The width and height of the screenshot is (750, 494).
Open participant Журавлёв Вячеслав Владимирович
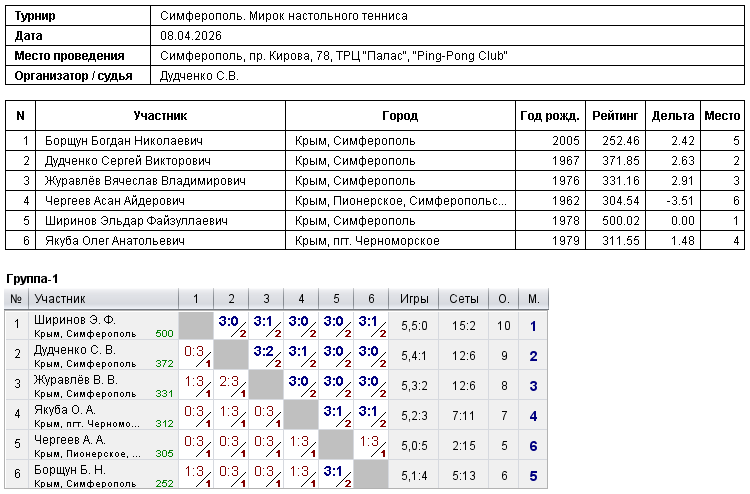pyautogui.click(x=145, y=181)
